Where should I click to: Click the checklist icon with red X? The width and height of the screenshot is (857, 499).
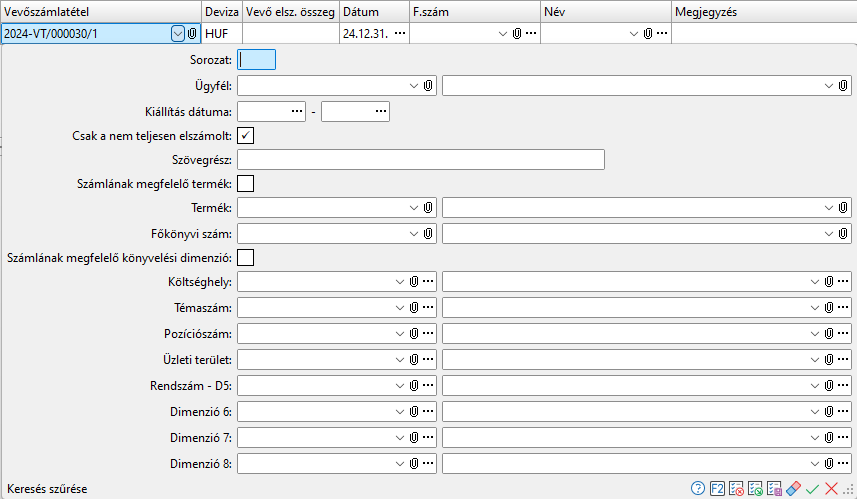tap(736, 488)
